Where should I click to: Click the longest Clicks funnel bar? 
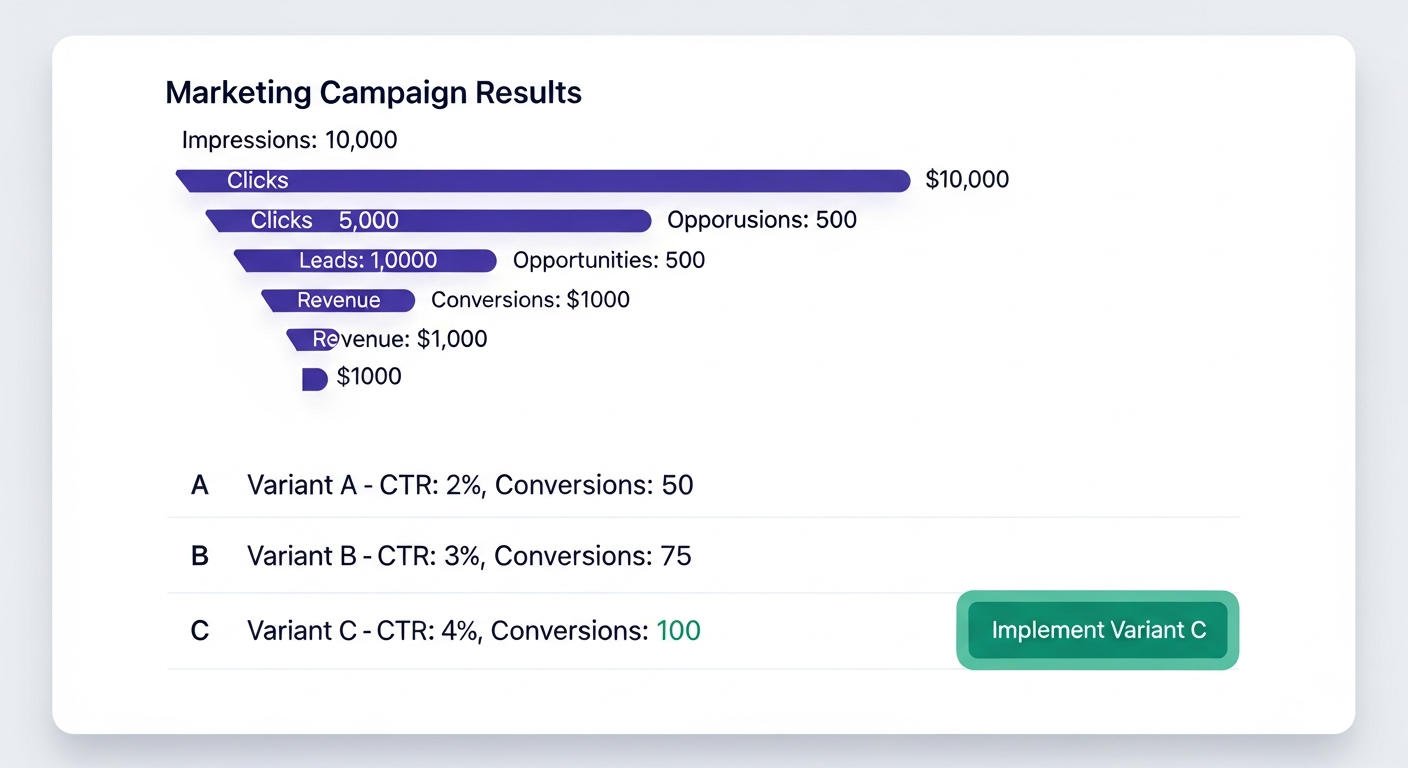click(543, 180)
